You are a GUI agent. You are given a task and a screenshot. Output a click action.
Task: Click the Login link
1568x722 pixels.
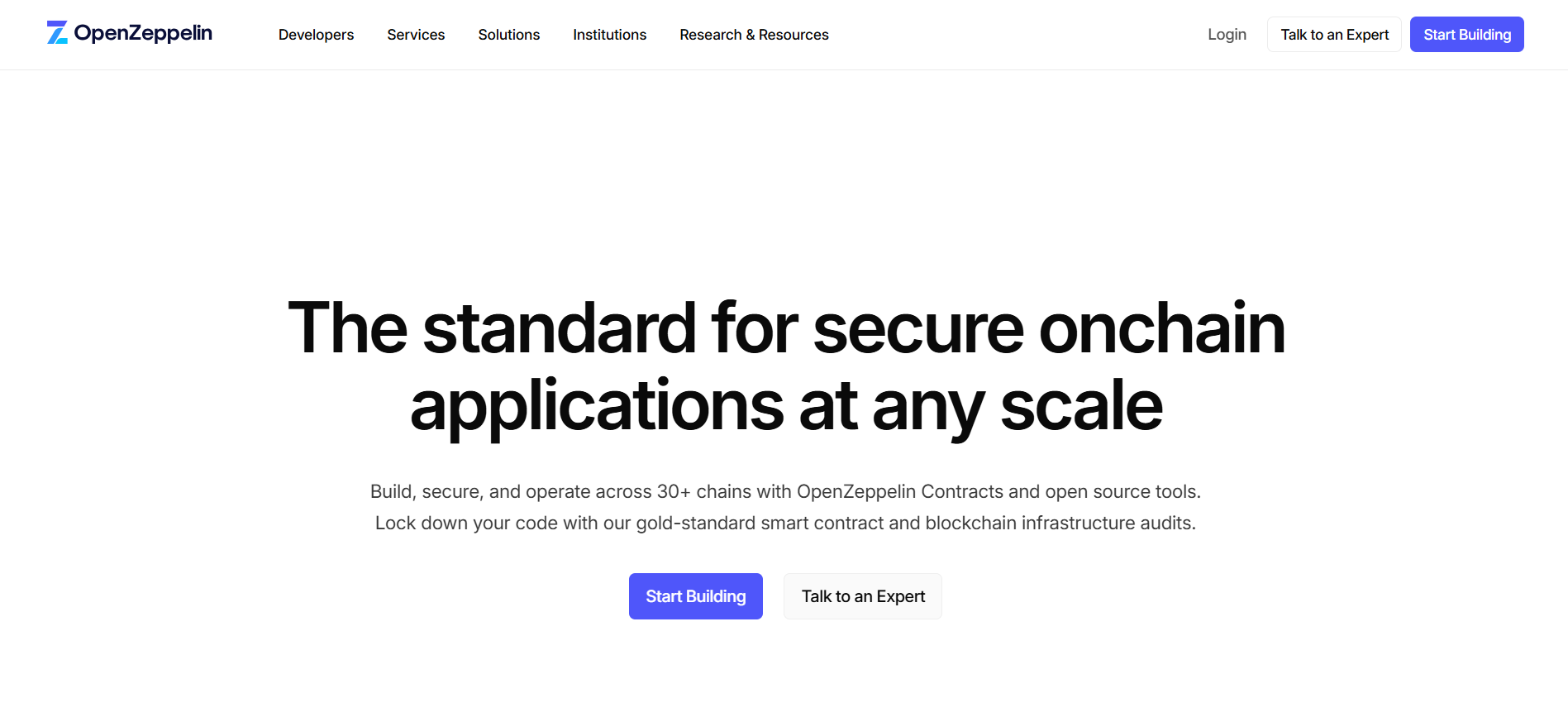click(x=1227, y=35)
